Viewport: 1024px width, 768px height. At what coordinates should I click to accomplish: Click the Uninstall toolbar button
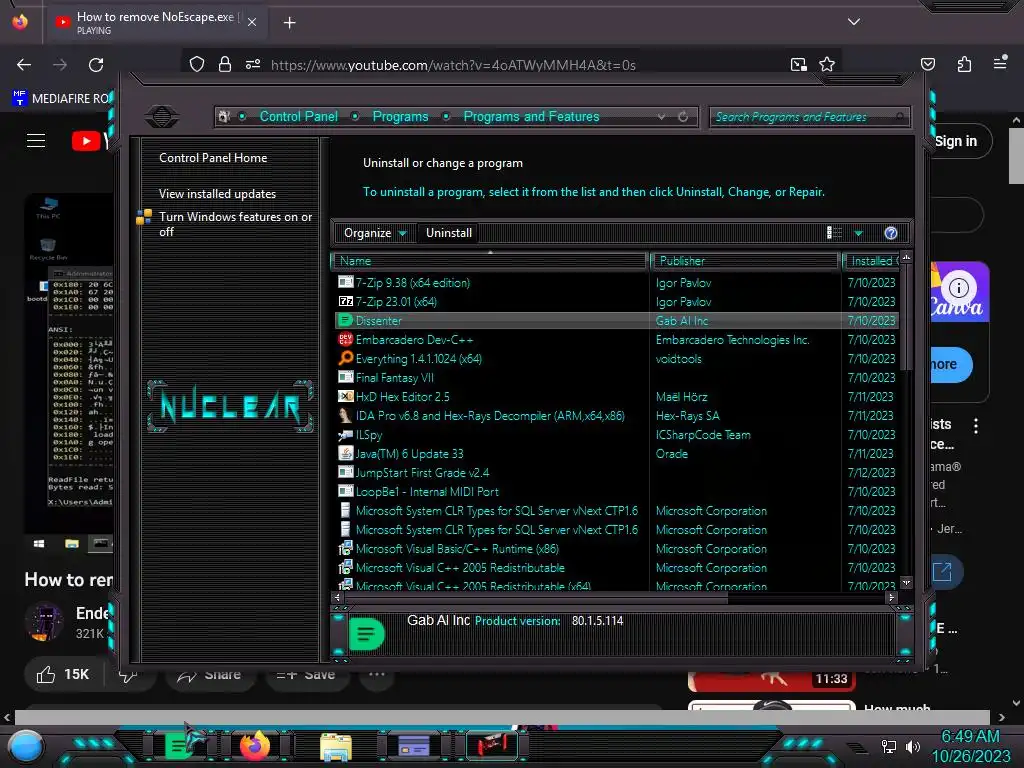point(449,233)
